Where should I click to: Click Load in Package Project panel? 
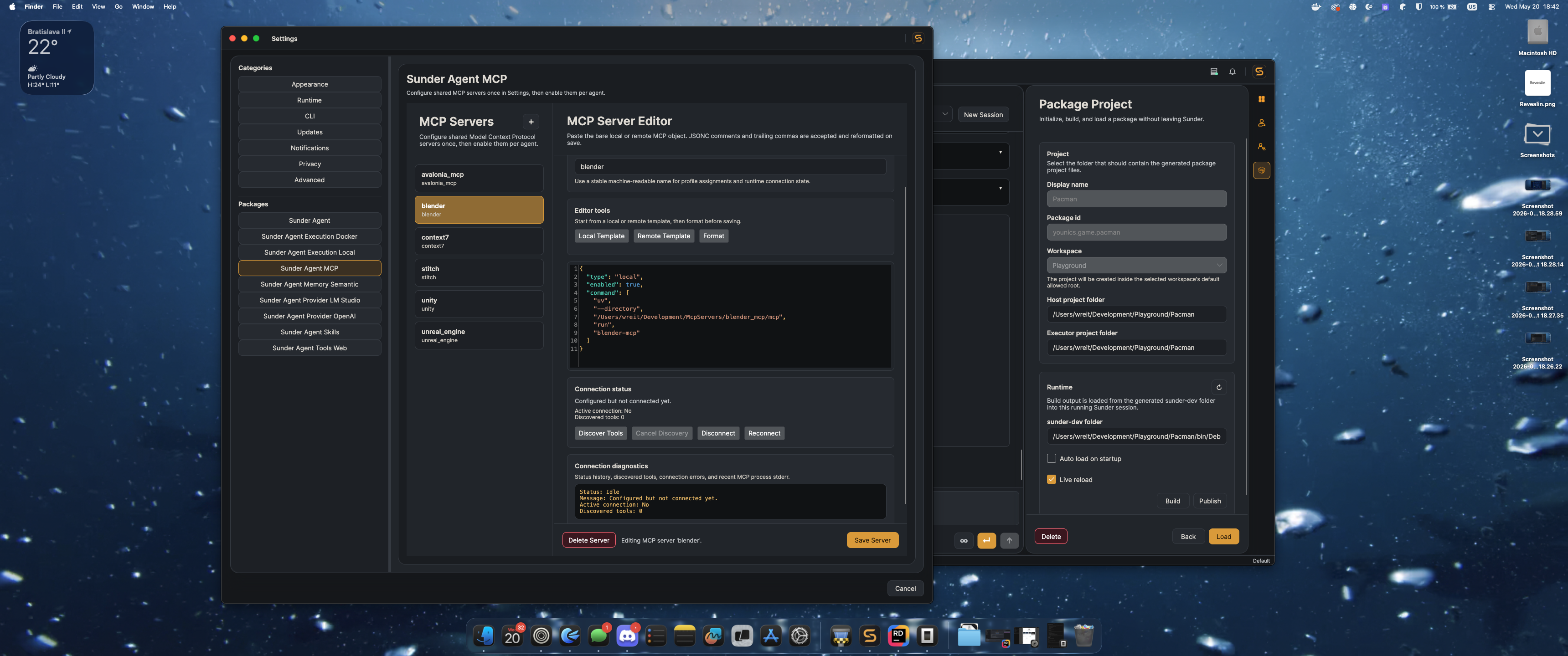[1223, 537]
